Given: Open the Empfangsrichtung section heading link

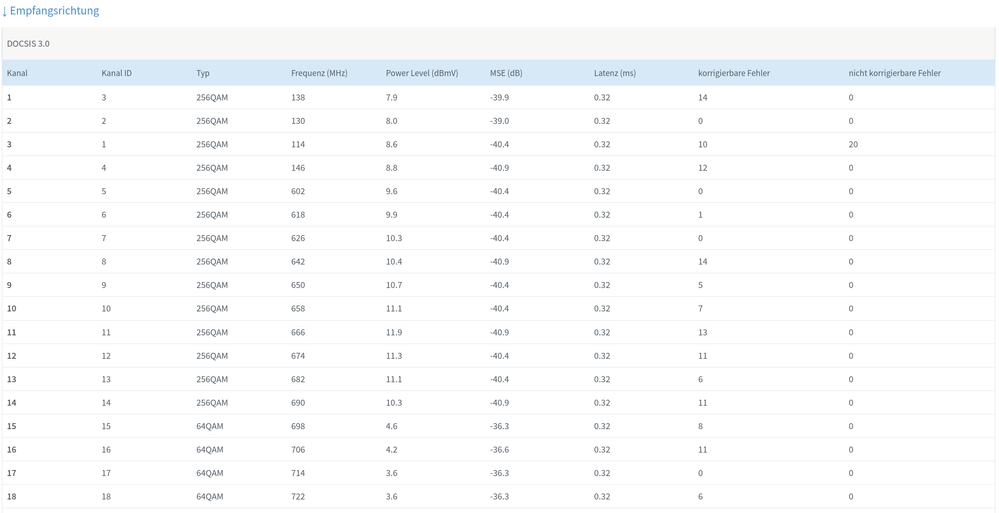Looking at the screenshot, I should (54, 11).
